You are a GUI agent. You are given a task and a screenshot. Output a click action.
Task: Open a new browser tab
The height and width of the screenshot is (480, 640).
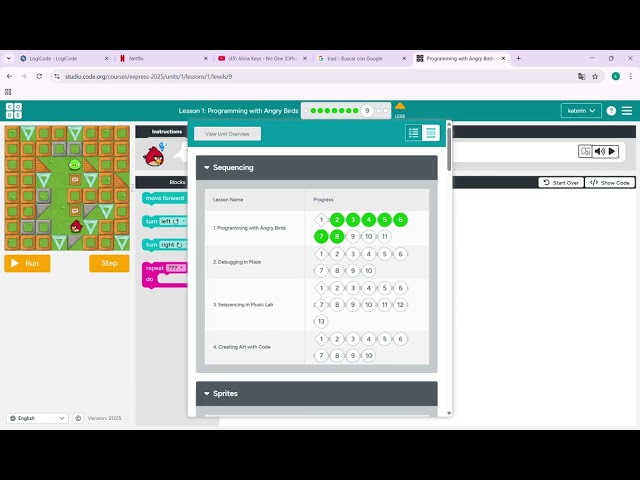[518, 58]
